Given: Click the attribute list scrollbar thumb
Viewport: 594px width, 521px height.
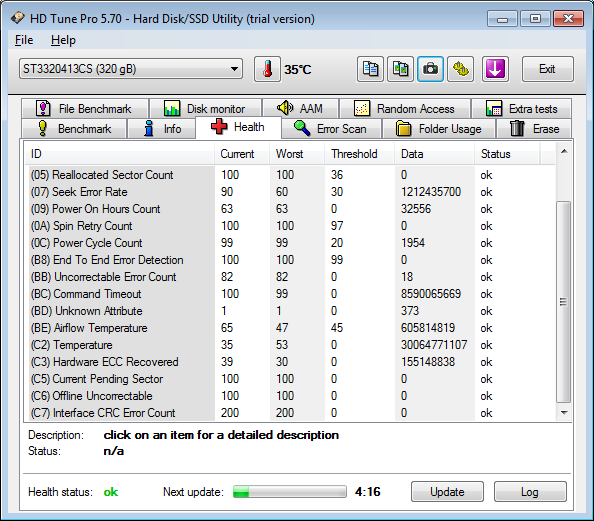Looking at the screenshot, I should [x=563, y=302].
